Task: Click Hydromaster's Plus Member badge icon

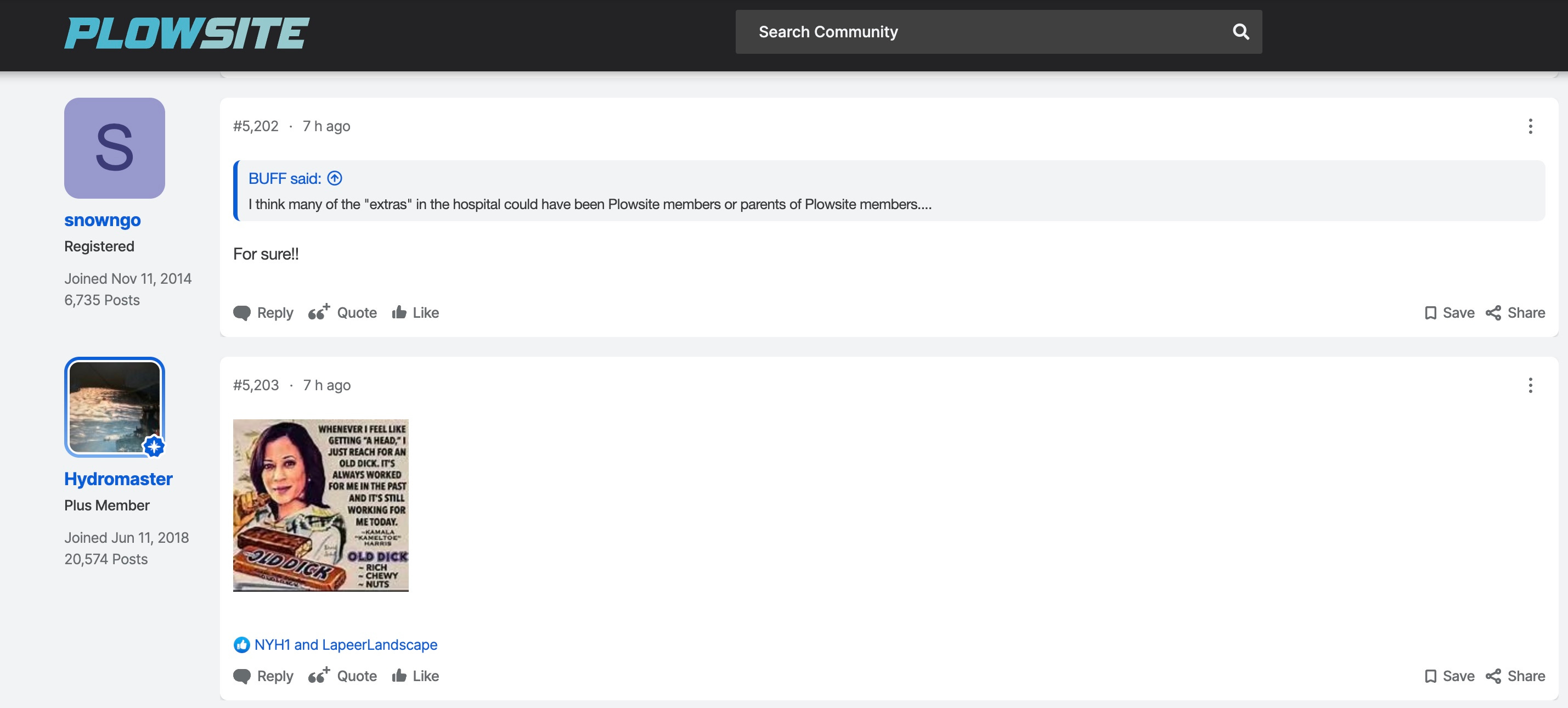Action: [x=154, y=446]
